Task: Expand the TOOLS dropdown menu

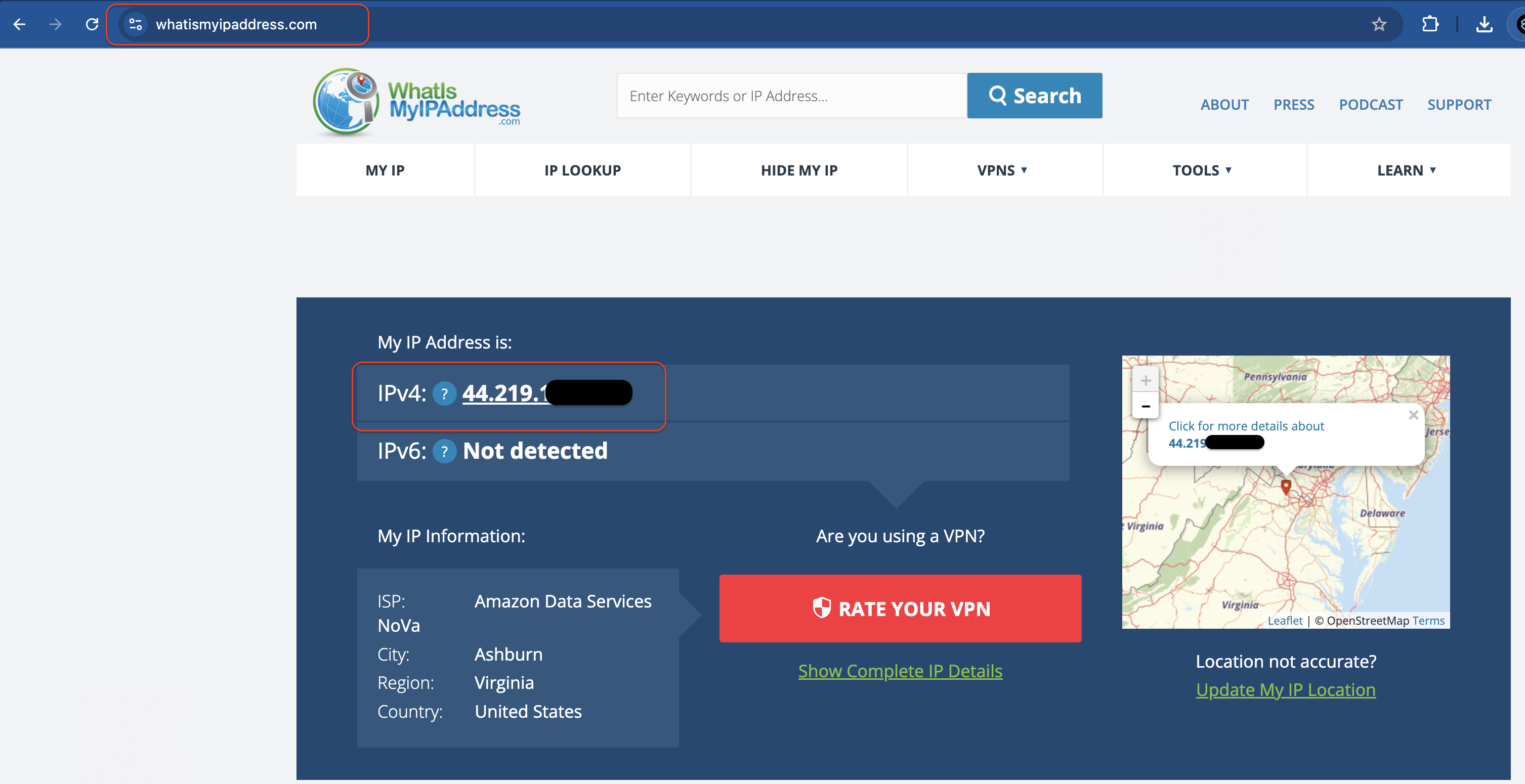Action: click(1202, 170)
